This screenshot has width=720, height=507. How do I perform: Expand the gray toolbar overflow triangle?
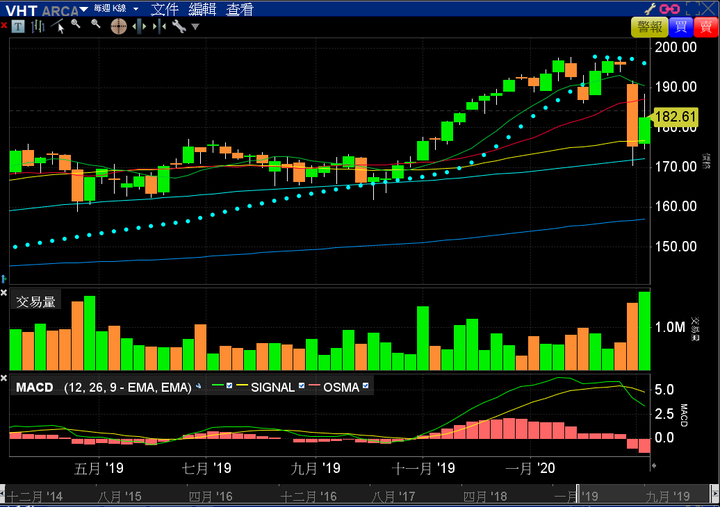coord(195,27)
